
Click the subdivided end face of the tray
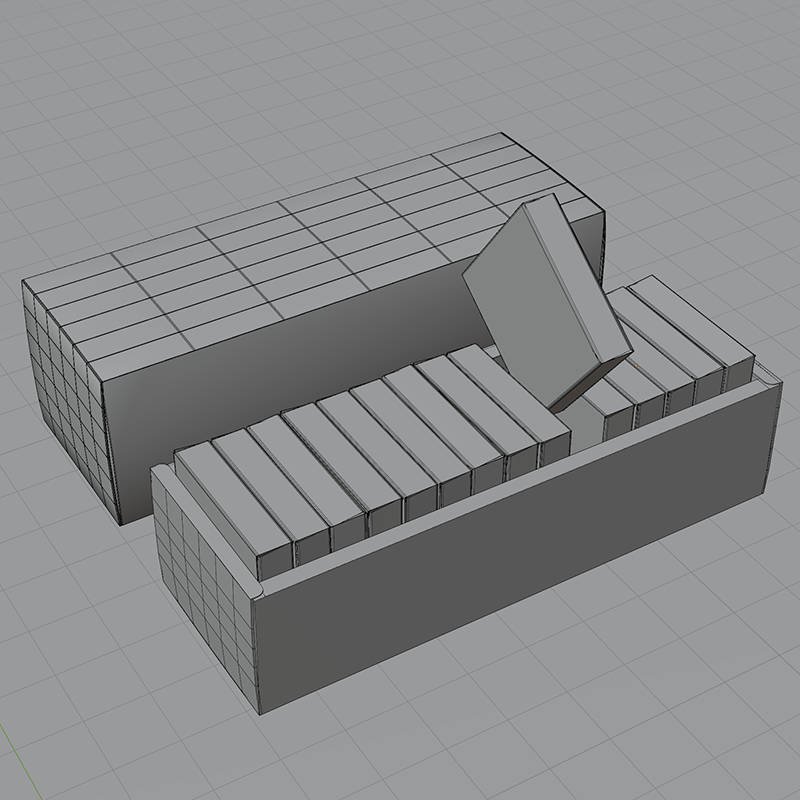(x=204, y=592)
